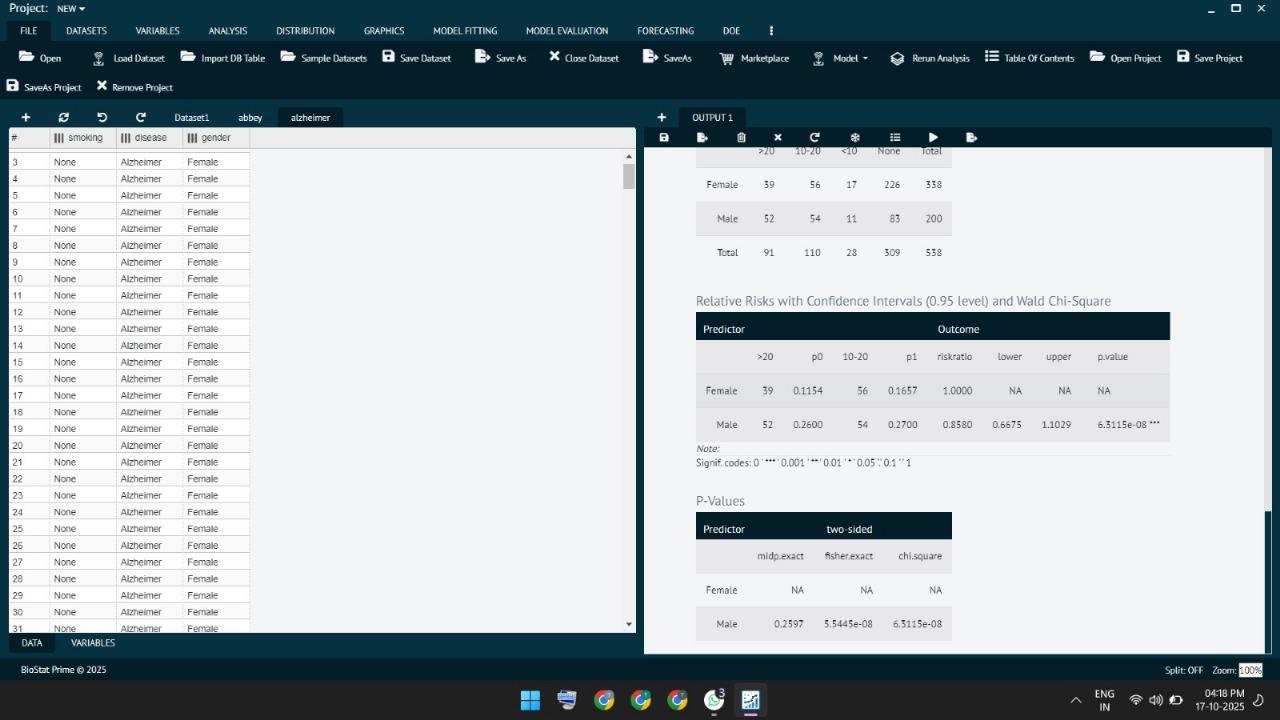Open the vertical three-dots overflow menu

click(771, 31)
